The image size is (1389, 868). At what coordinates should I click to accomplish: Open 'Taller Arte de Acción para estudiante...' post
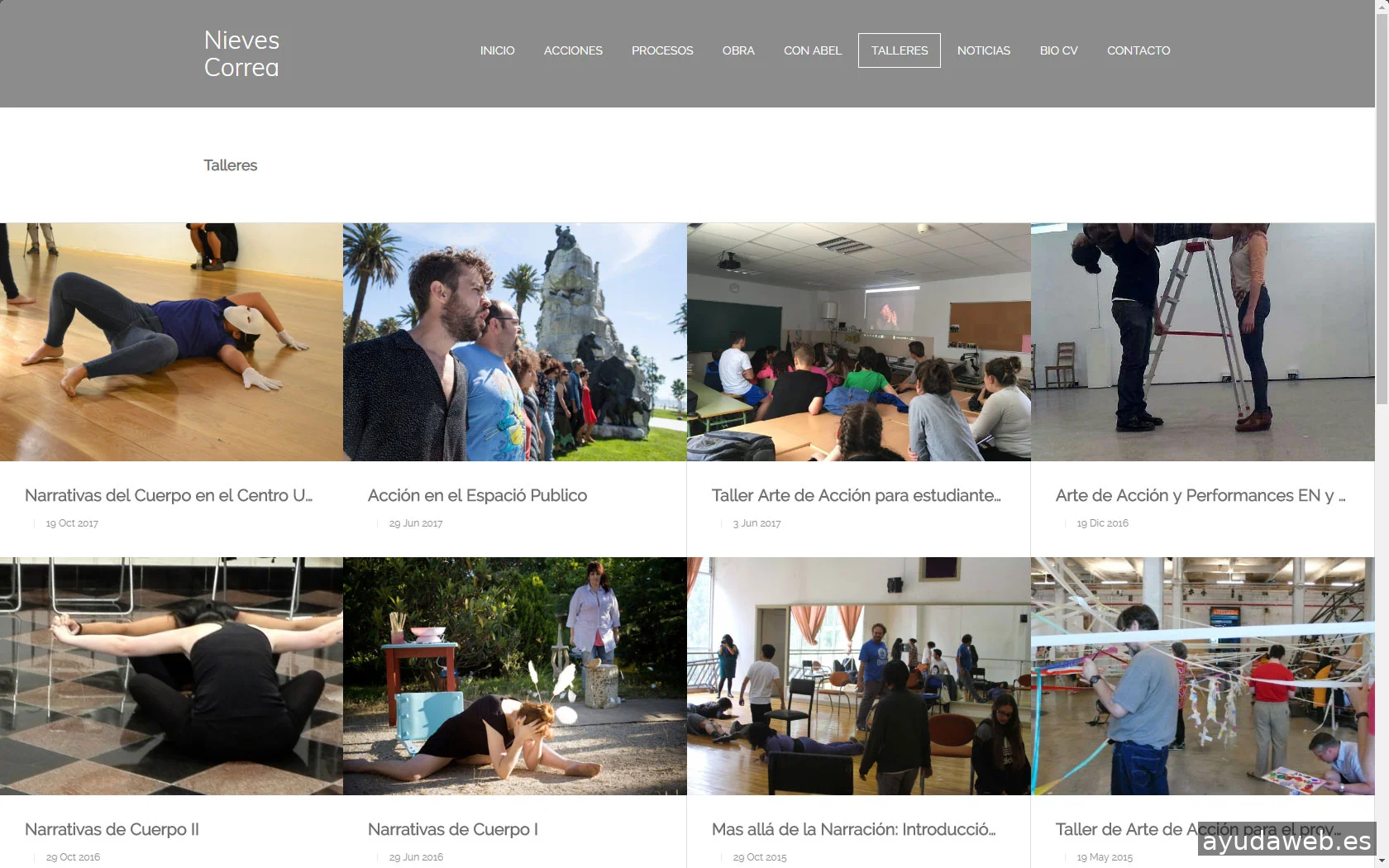click(857, 495)
